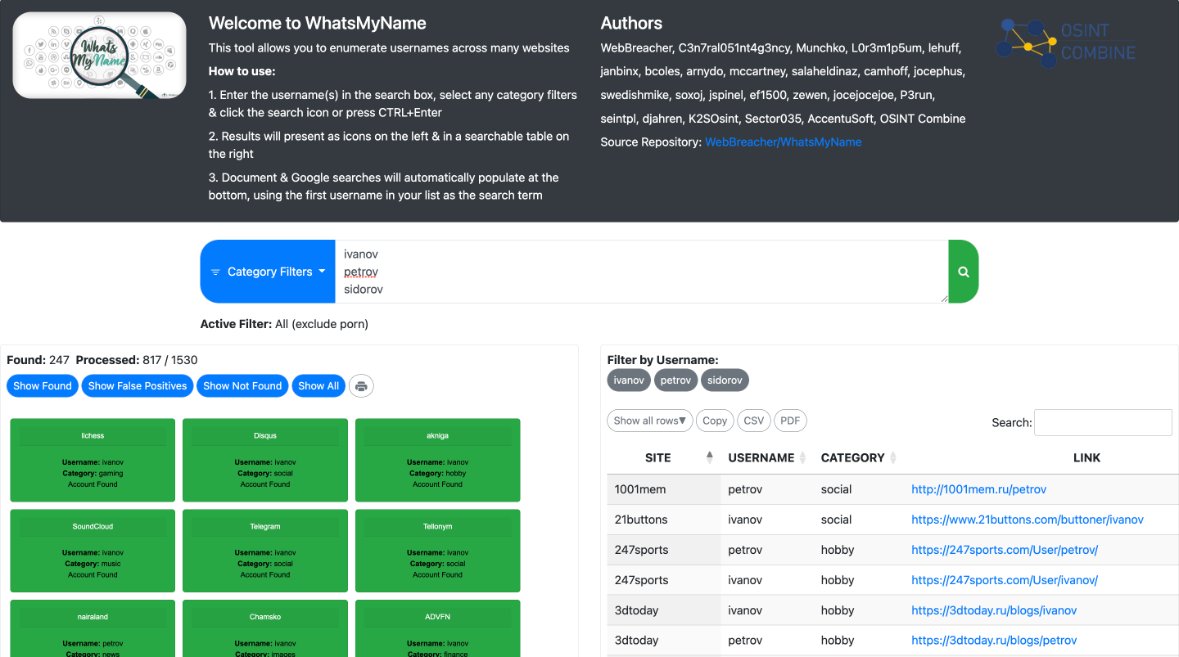Click the lichess result card
This screenshot has height=657, width=1179.
pyautogui.click(x=92, y=460)
